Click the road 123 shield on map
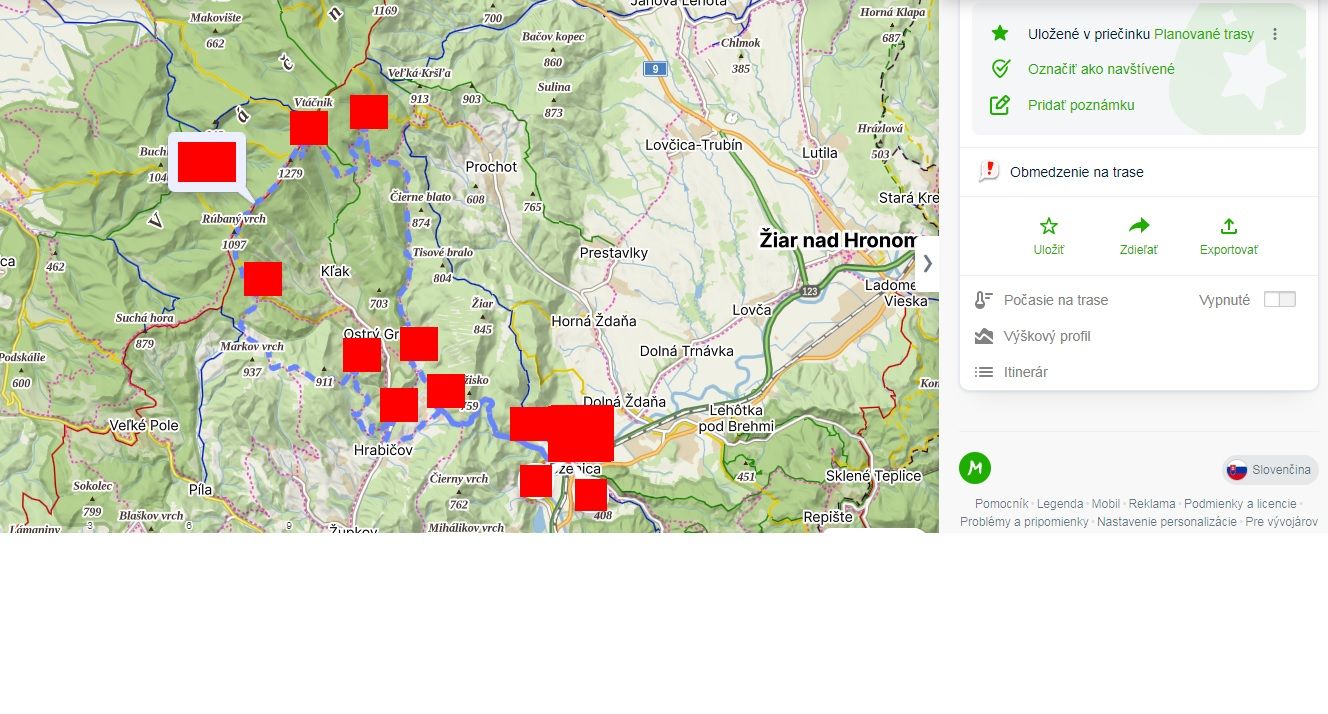 (808, 290)
